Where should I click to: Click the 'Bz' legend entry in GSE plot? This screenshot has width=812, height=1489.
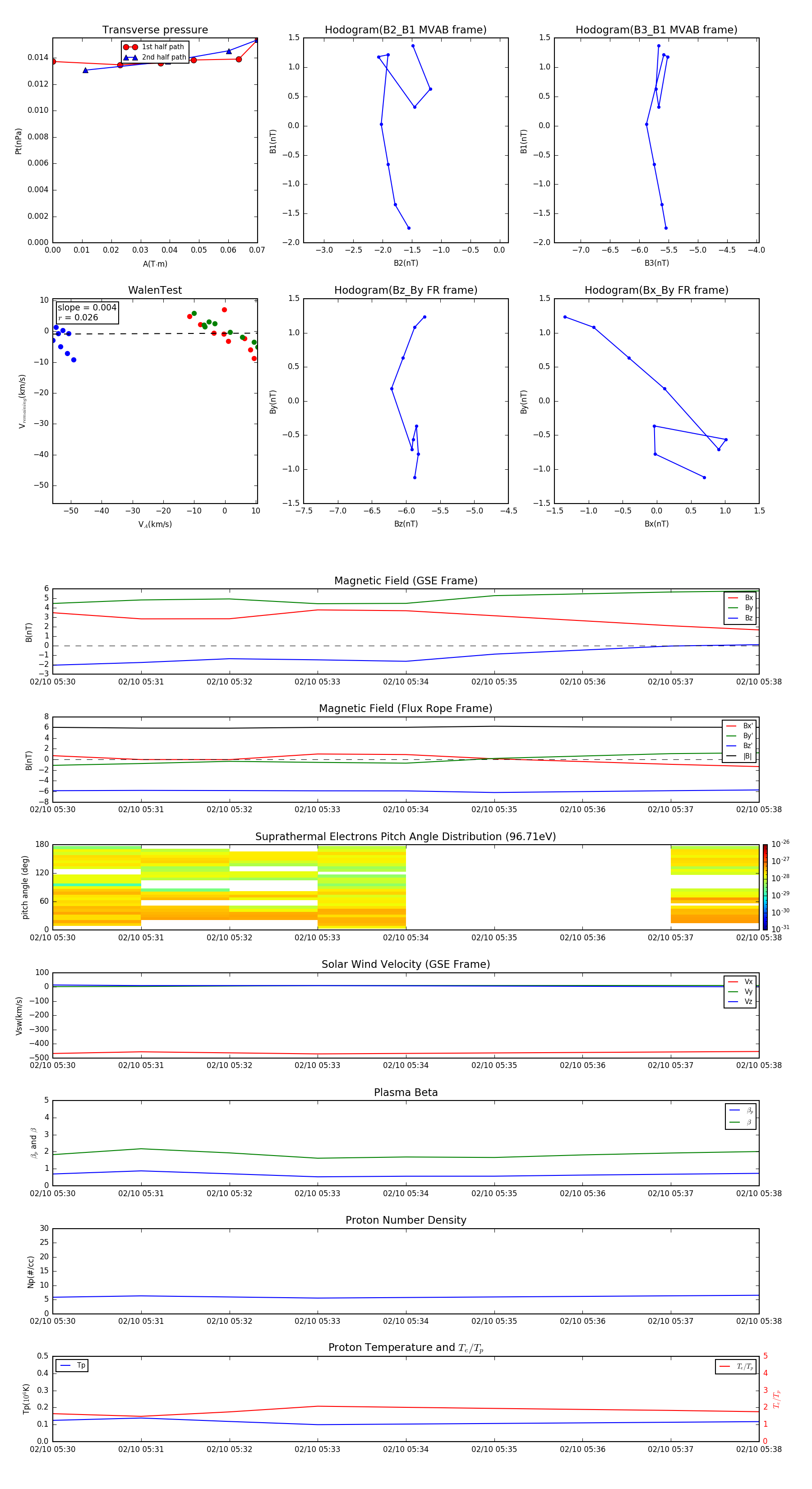click(740, 619)
